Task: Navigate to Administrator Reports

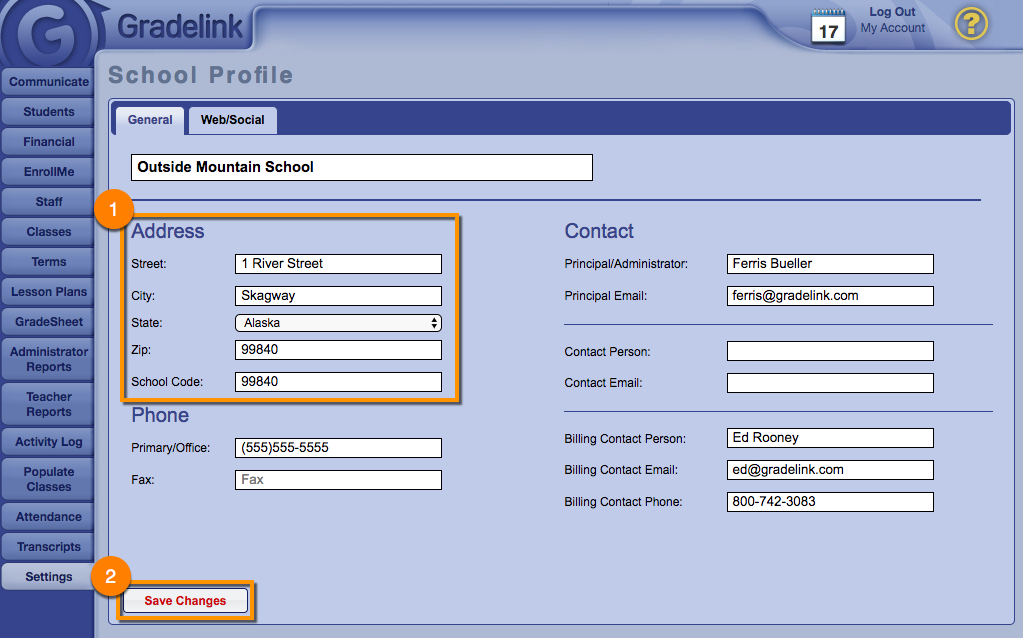Action: 49,359
